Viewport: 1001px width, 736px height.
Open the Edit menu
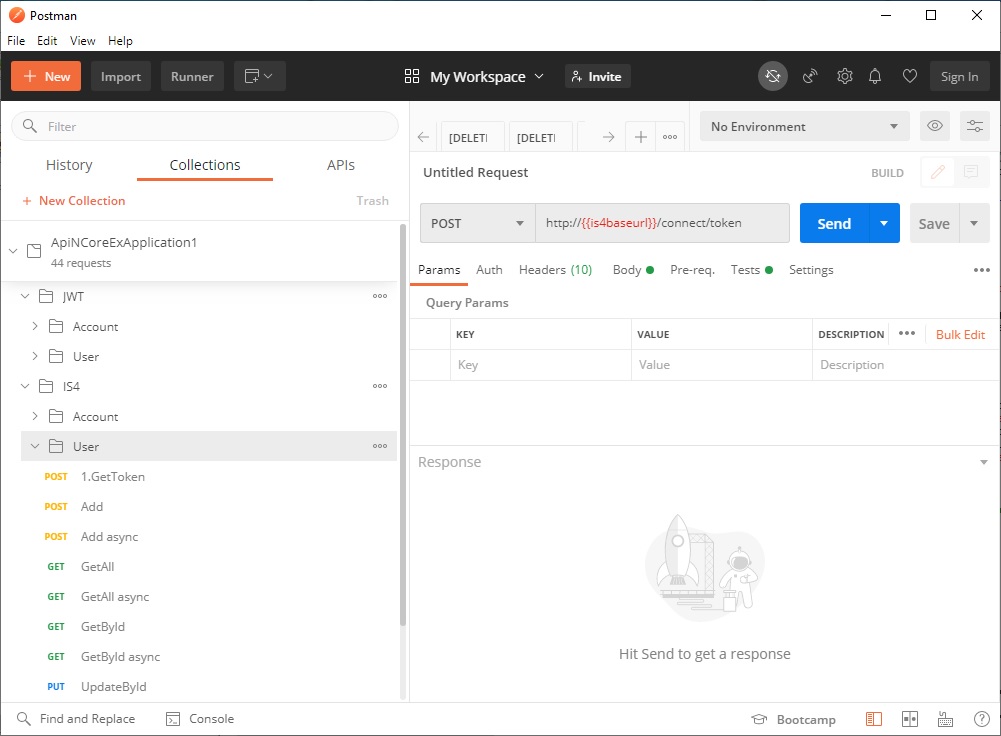47,41
